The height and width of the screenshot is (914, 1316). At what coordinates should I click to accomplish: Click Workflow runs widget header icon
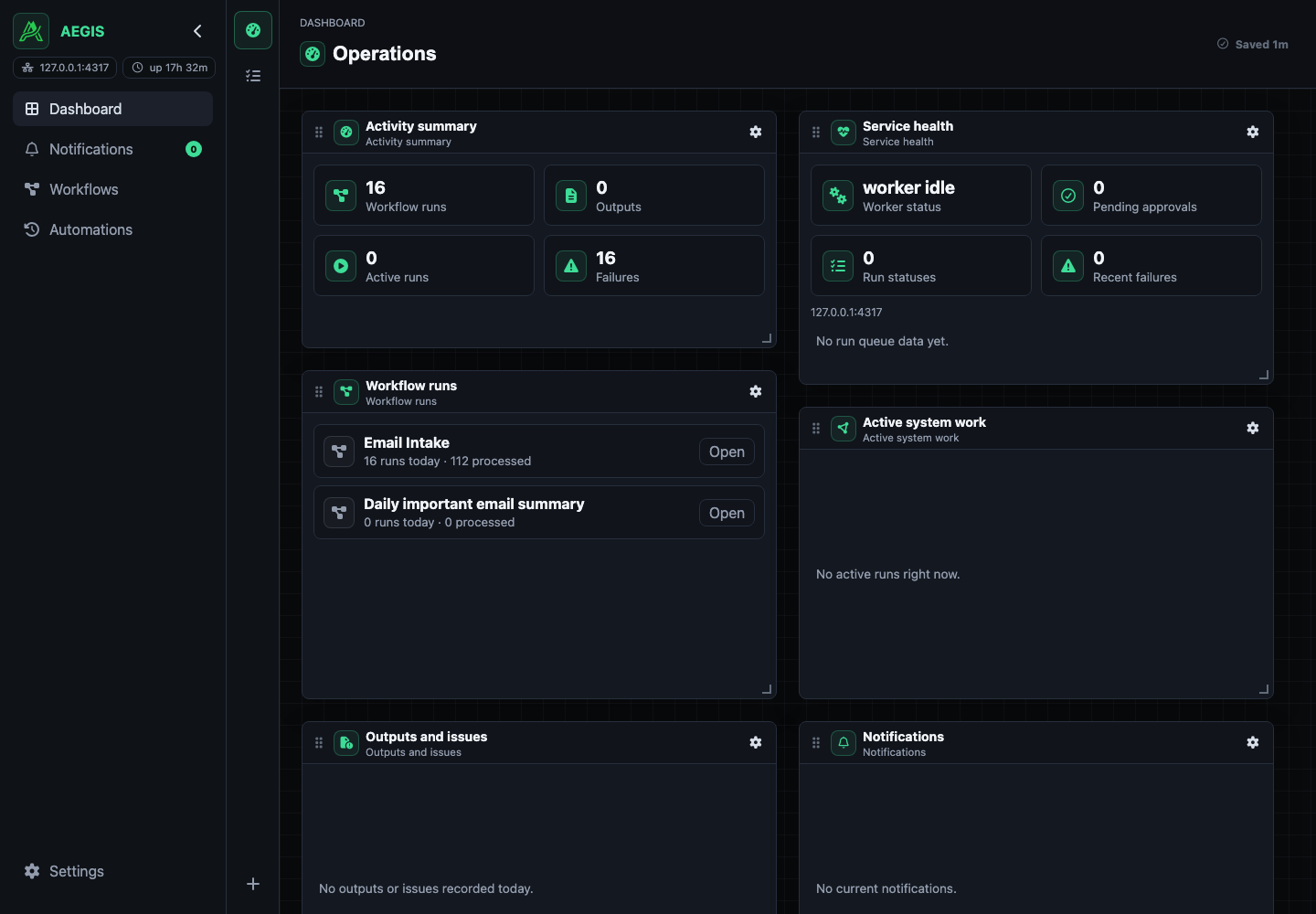click(x=346, y=392)
